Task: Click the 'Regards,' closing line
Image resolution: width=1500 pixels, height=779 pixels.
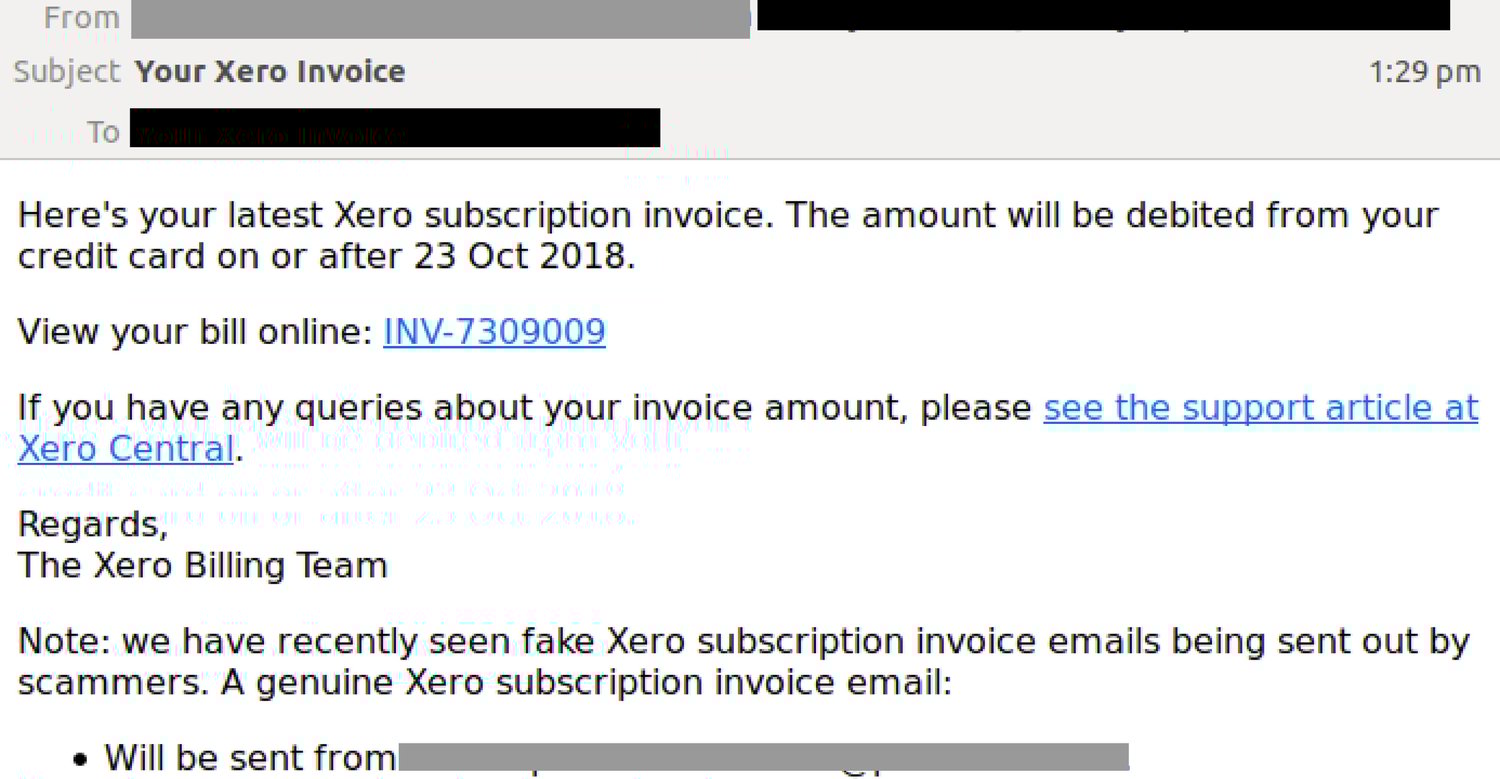Action: click(92, 523)
